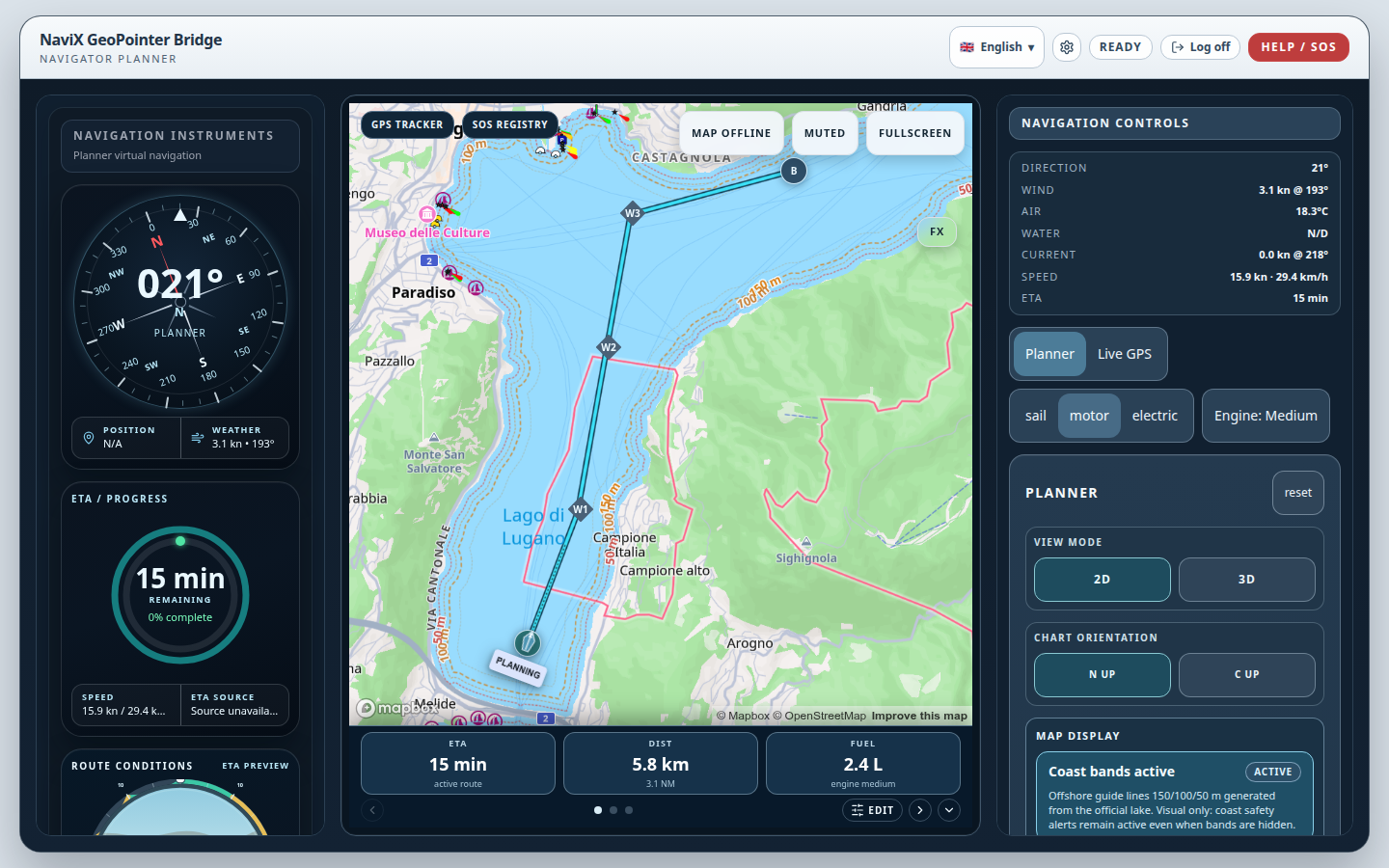This screenshot has height=868, width=1389.
Task: Toggle the MUTED sound button
Action: coord(825,133)
